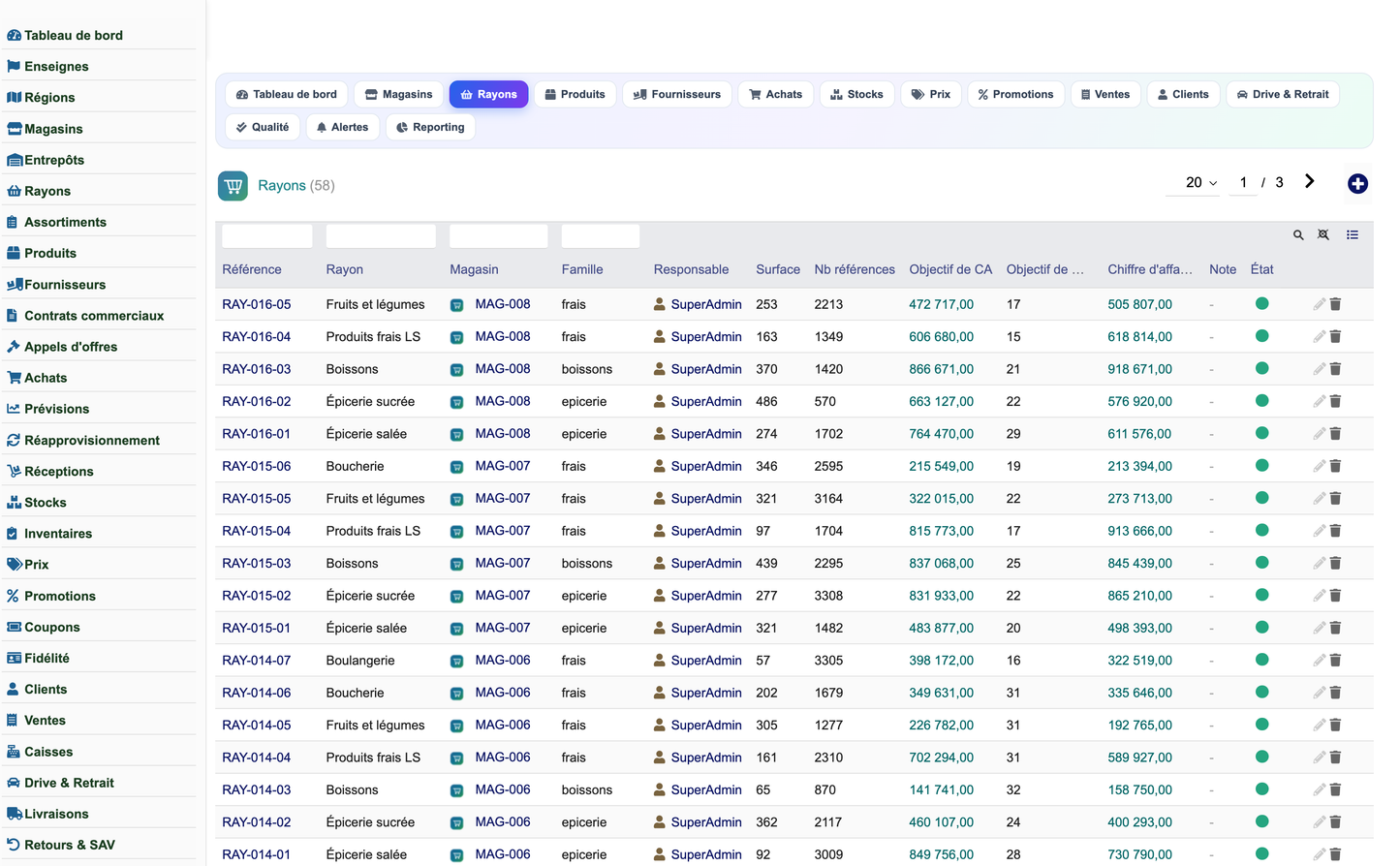The width and height of the screenshot is (1400, 866).
Task: Select Fidélité in the sidebar
Action: coord(47,658)
